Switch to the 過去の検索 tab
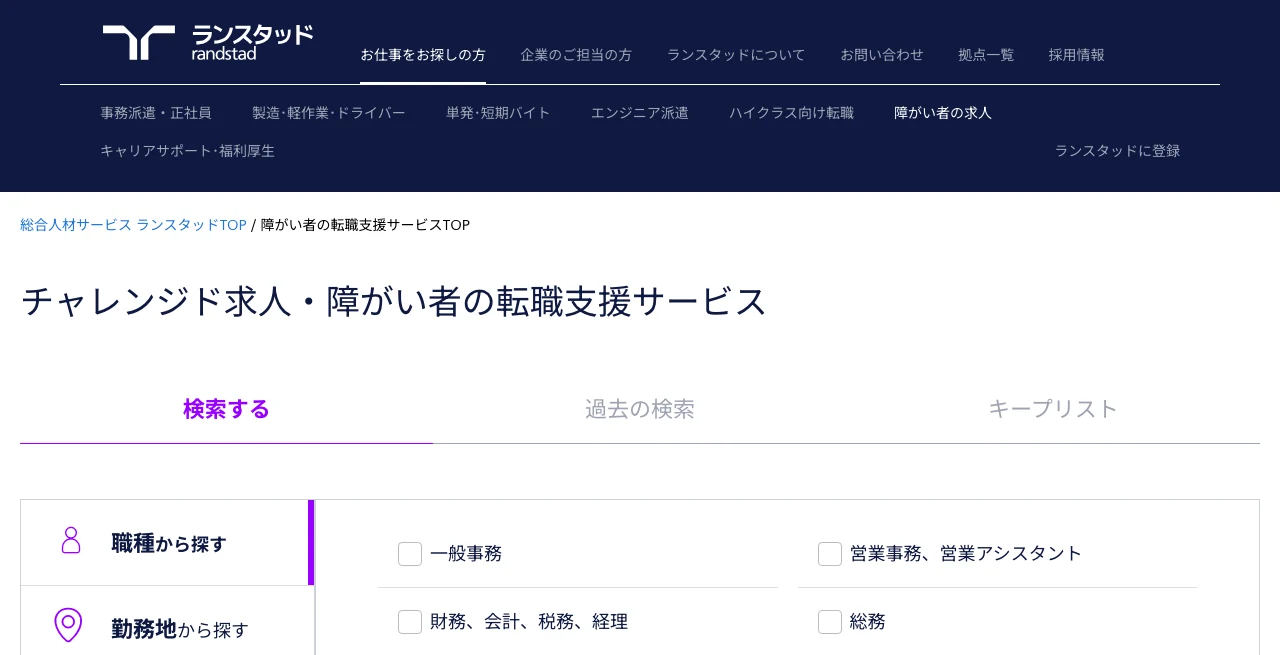Screen dimensions: 1280x655 pos(640,409)
